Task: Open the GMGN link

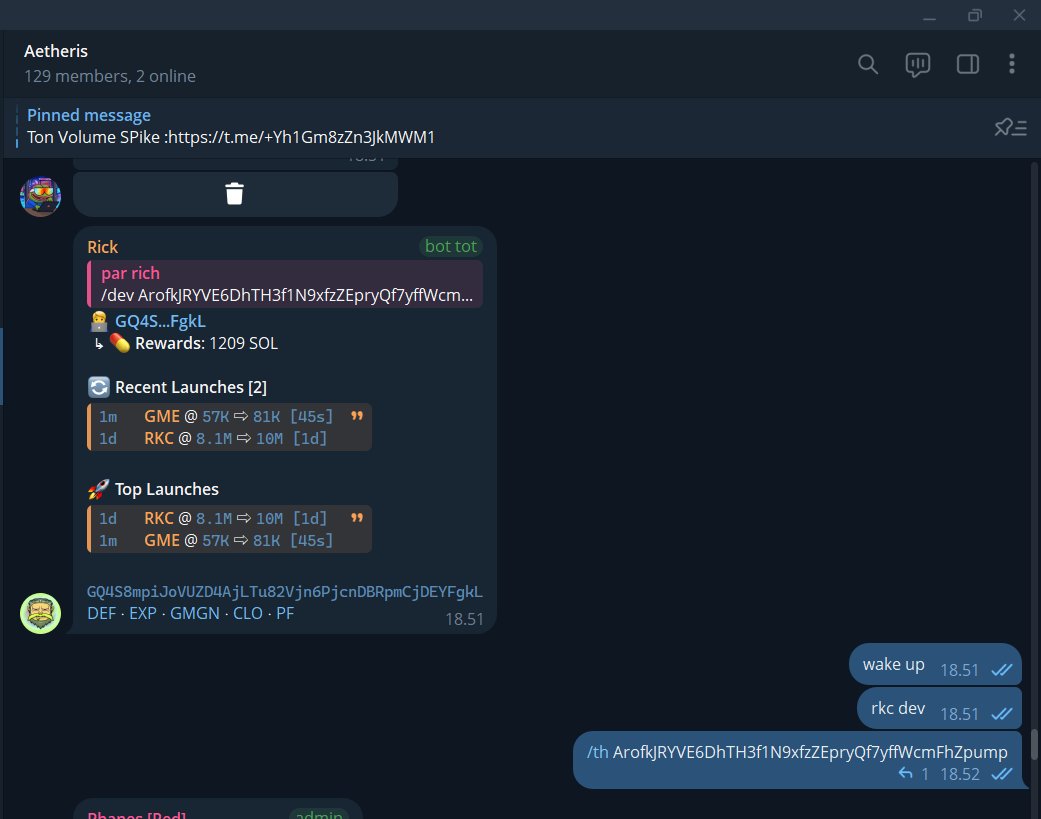Action: click(195, 613)
